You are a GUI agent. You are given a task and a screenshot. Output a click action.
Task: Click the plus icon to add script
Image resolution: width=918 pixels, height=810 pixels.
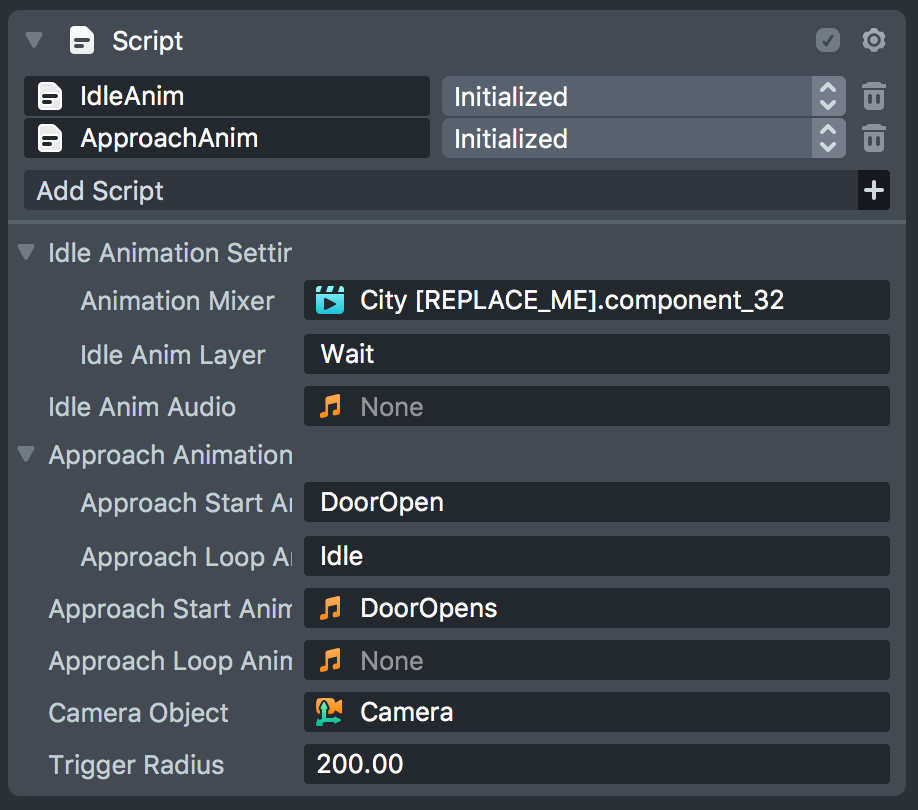coord(874,190)
